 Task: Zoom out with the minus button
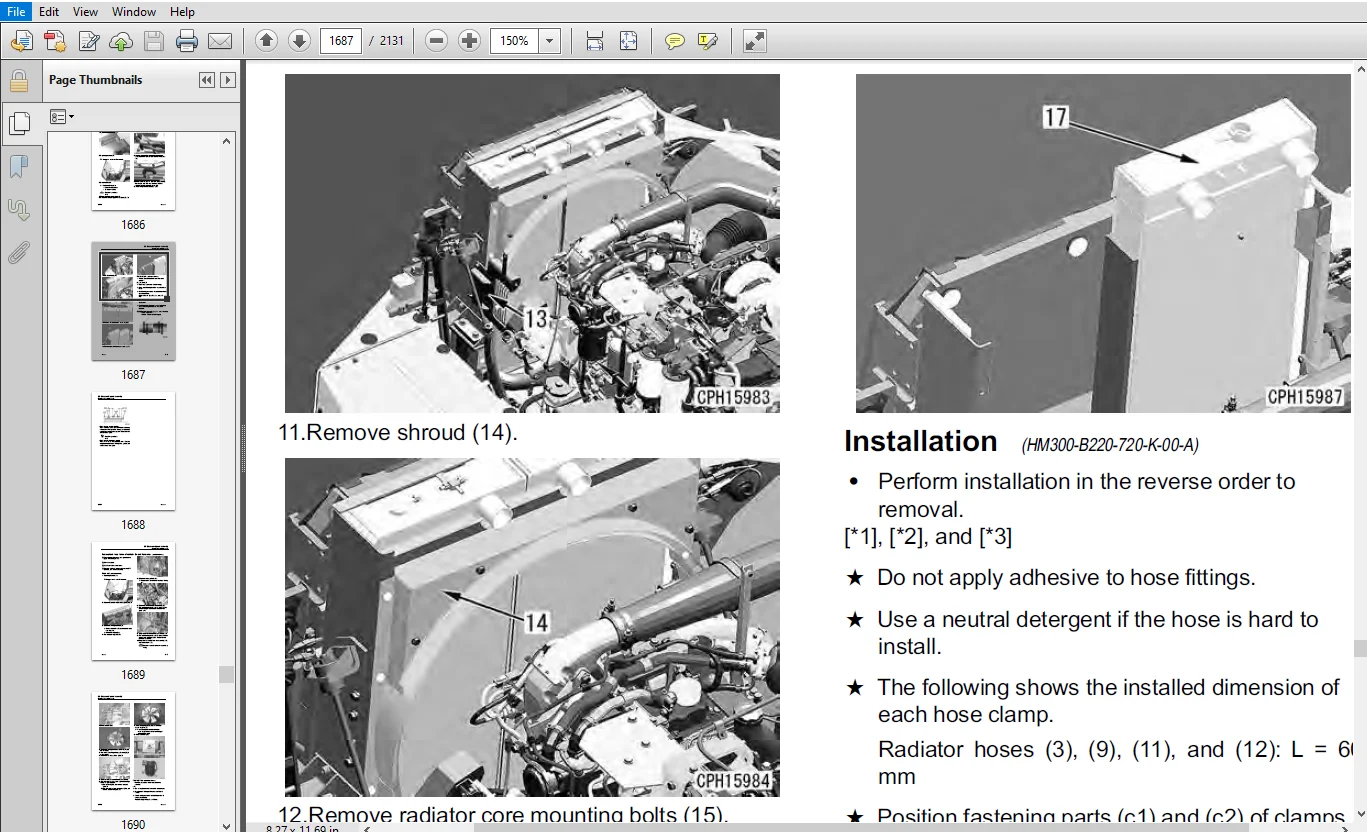[436, 41]
